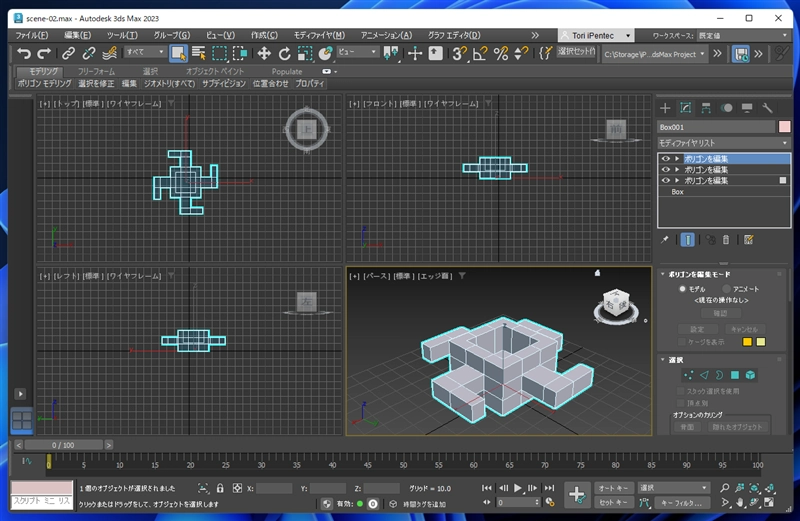Select the Move tool
Screen dimensions: 800x521
(x=264, y=53)
